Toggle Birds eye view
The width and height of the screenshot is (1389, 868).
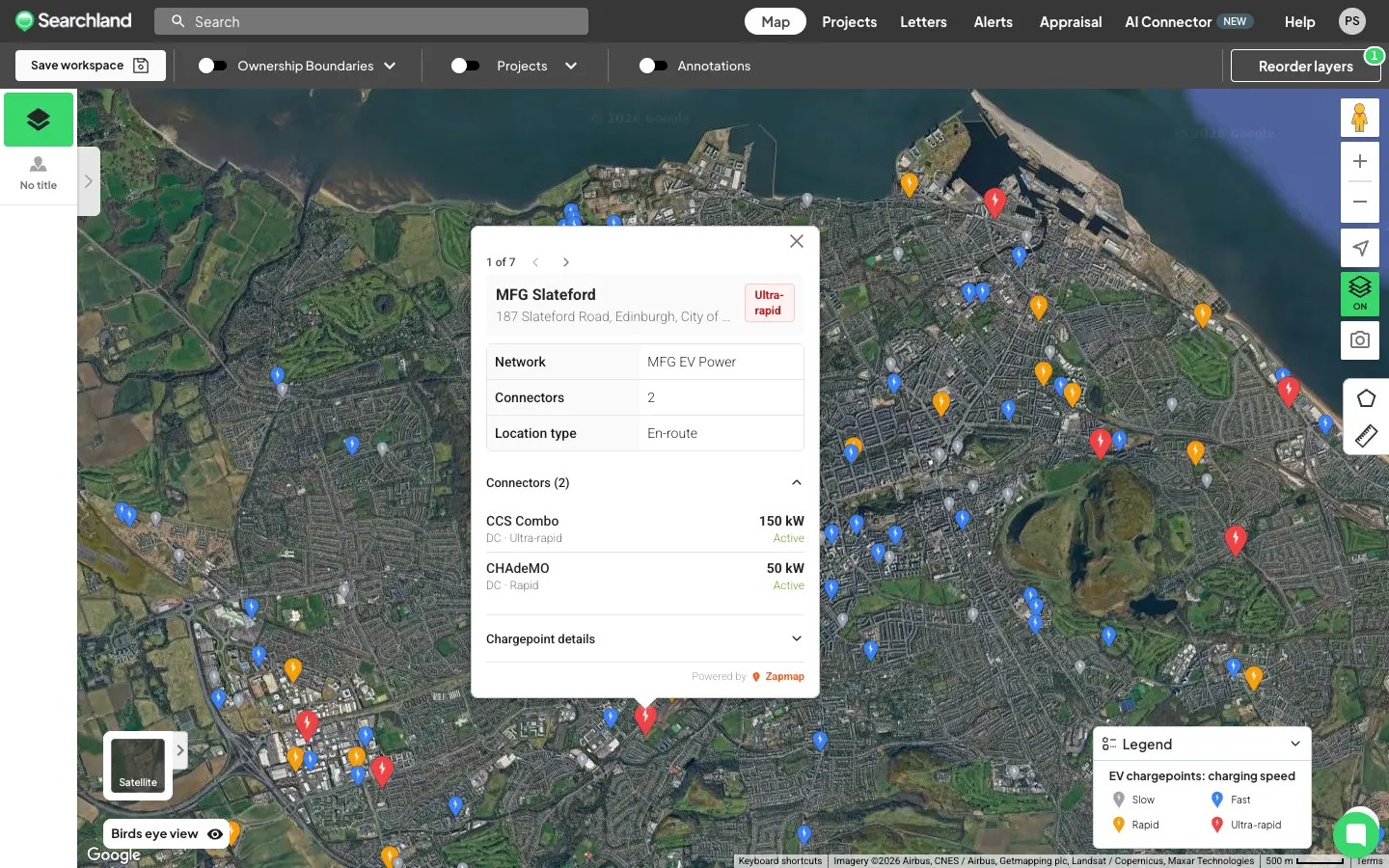(x=166, y=834)
